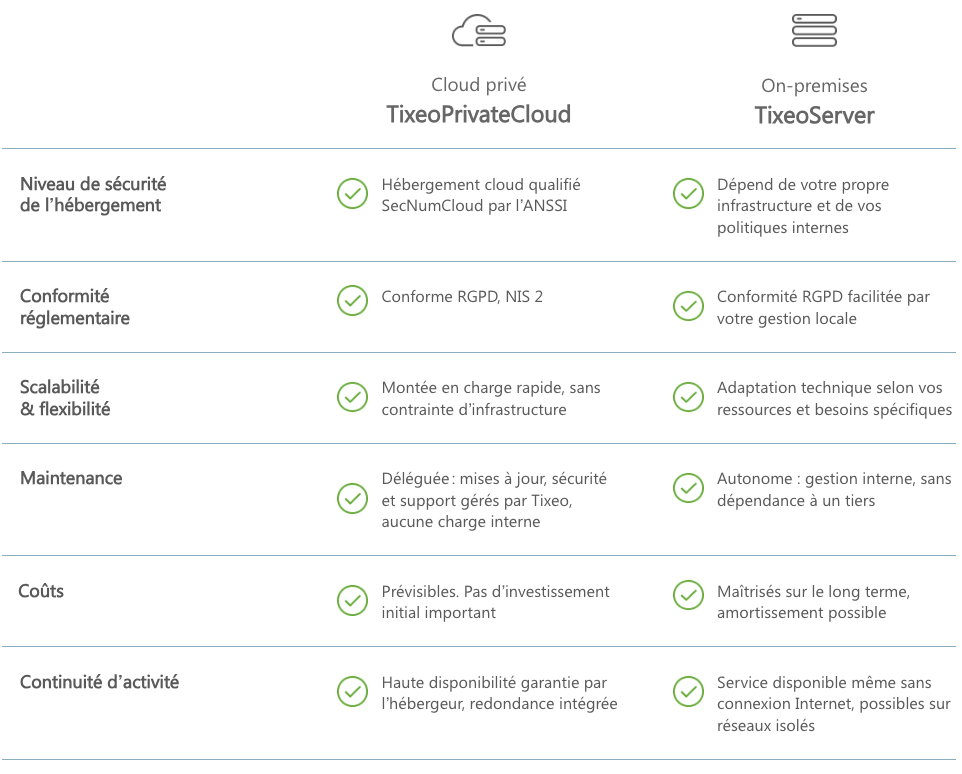Click the TixeoServer column heading
The image size is (962, 774).
(814, 115)
